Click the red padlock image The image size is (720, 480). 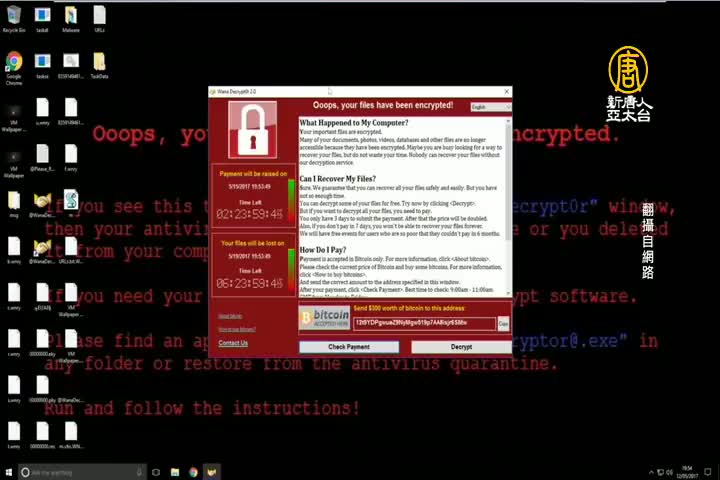point(252,129)
